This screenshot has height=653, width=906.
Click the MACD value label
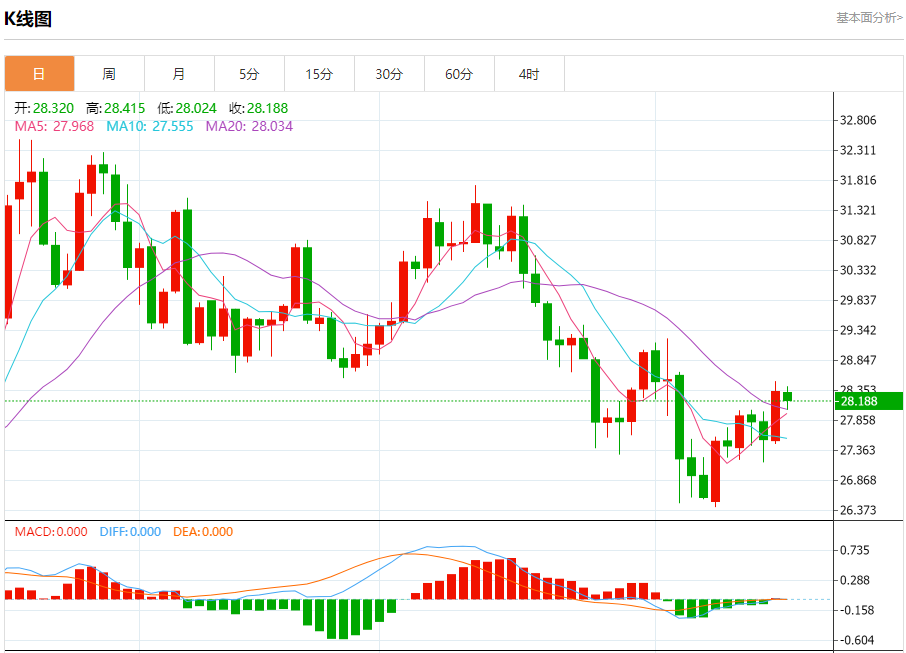pos(51,532)
